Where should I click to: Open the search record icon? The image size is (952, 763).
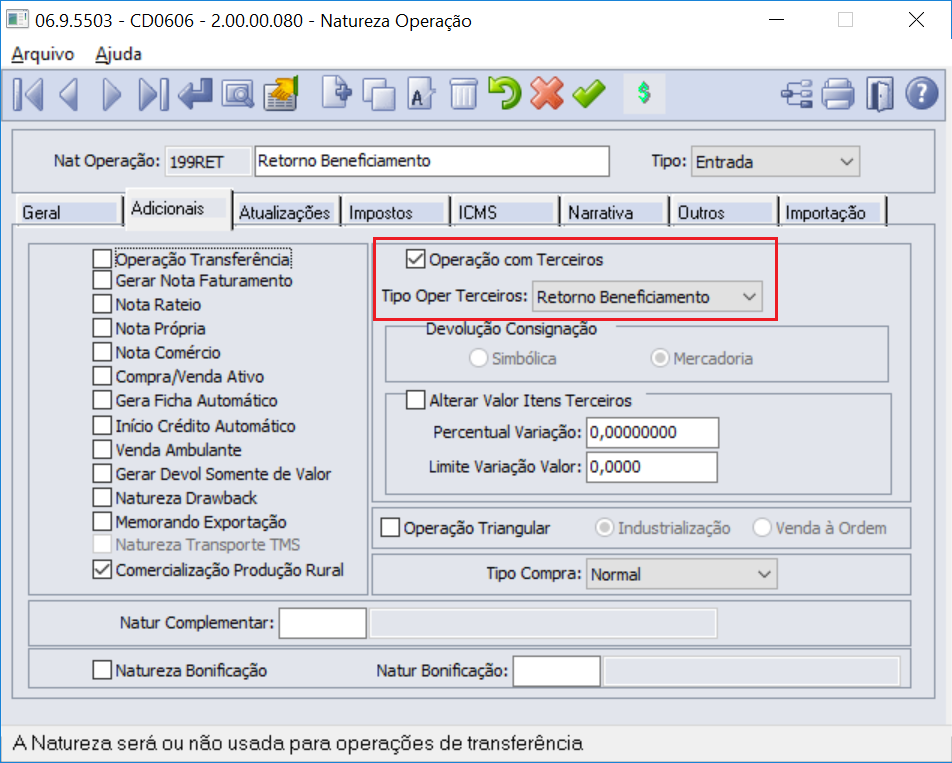pyautogui.click(x=237, y=94)
